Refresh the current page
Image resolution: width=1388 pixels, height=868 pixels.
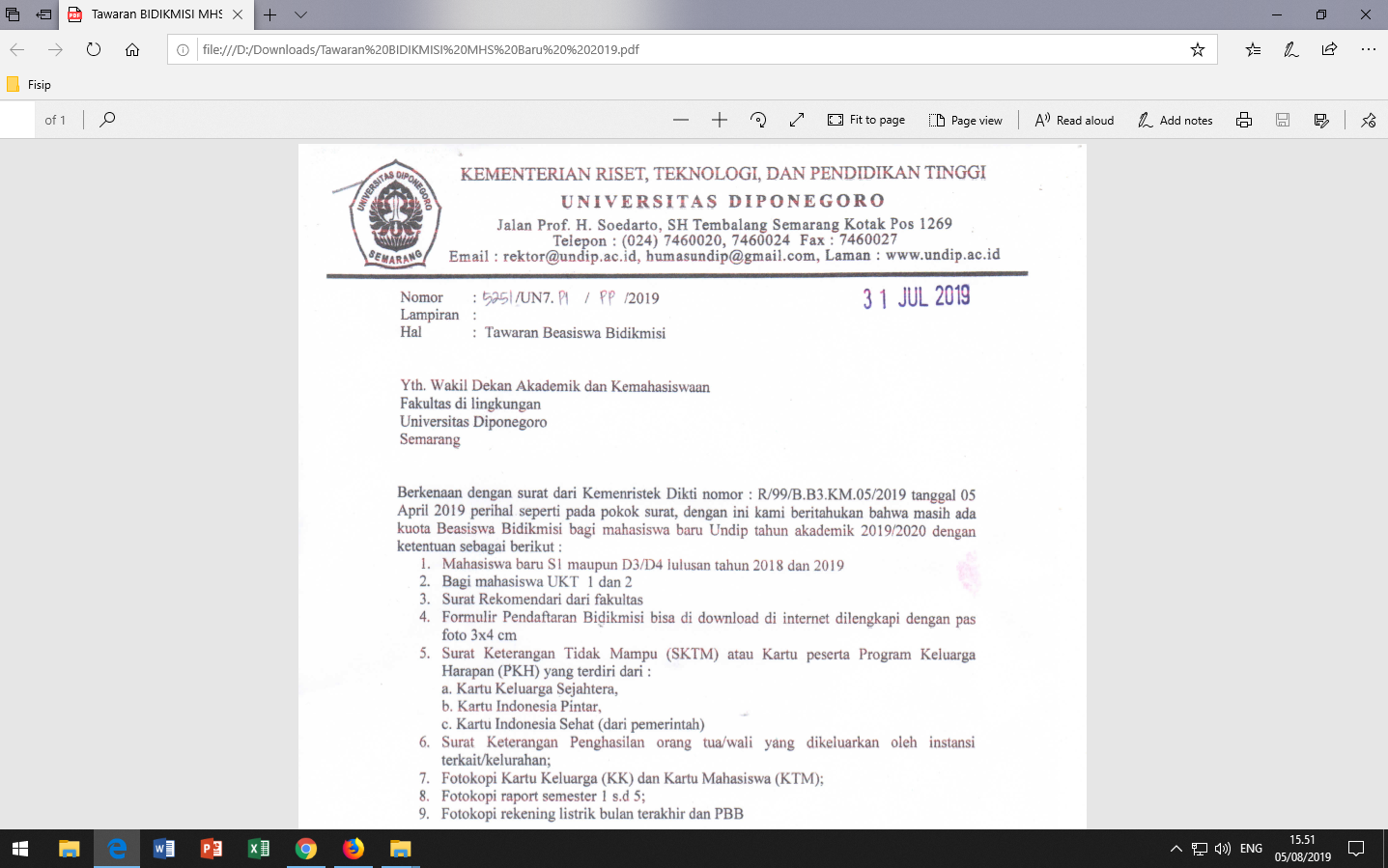click(93, 49)
